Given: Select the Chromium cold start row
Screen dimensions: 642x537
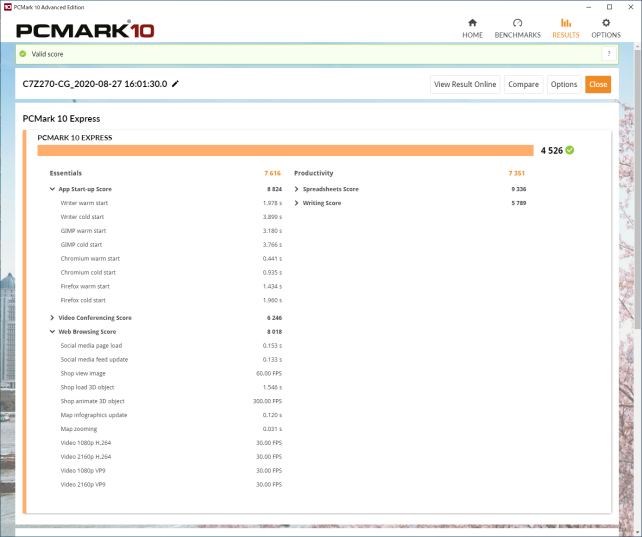Looking at the screenshot, I should 171,273.
